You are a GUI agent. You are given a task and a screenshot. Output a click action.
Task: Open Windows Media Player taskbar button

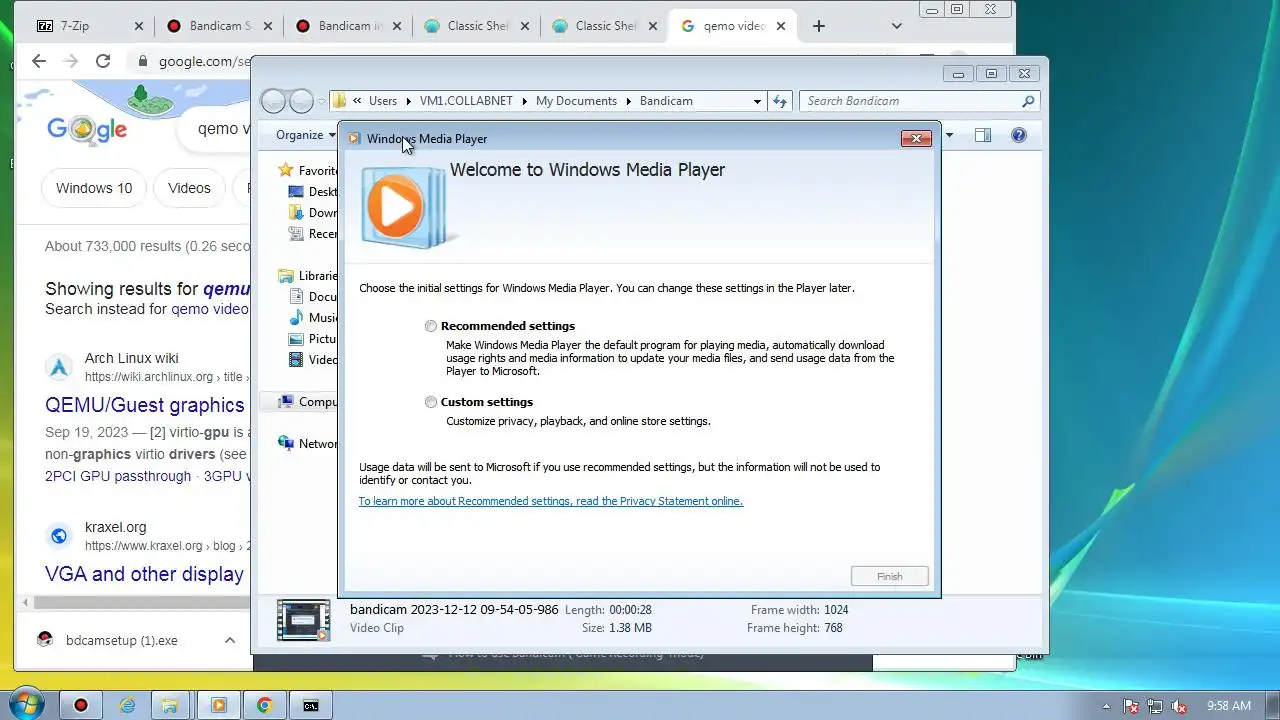click(219, 705)
